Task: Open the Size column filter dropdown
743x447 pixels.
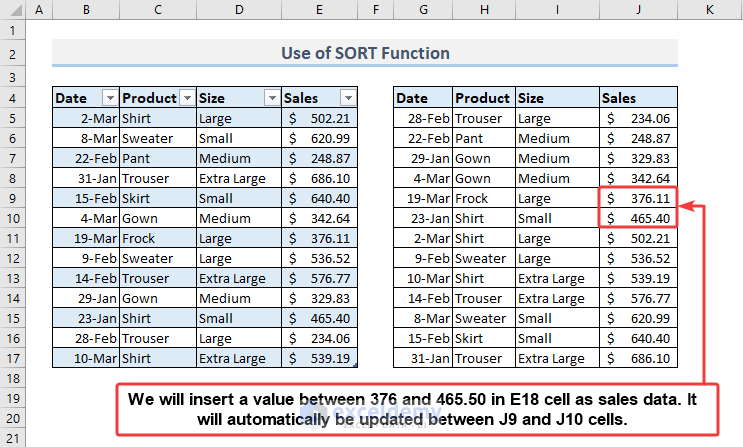Action: click(271, 98)
